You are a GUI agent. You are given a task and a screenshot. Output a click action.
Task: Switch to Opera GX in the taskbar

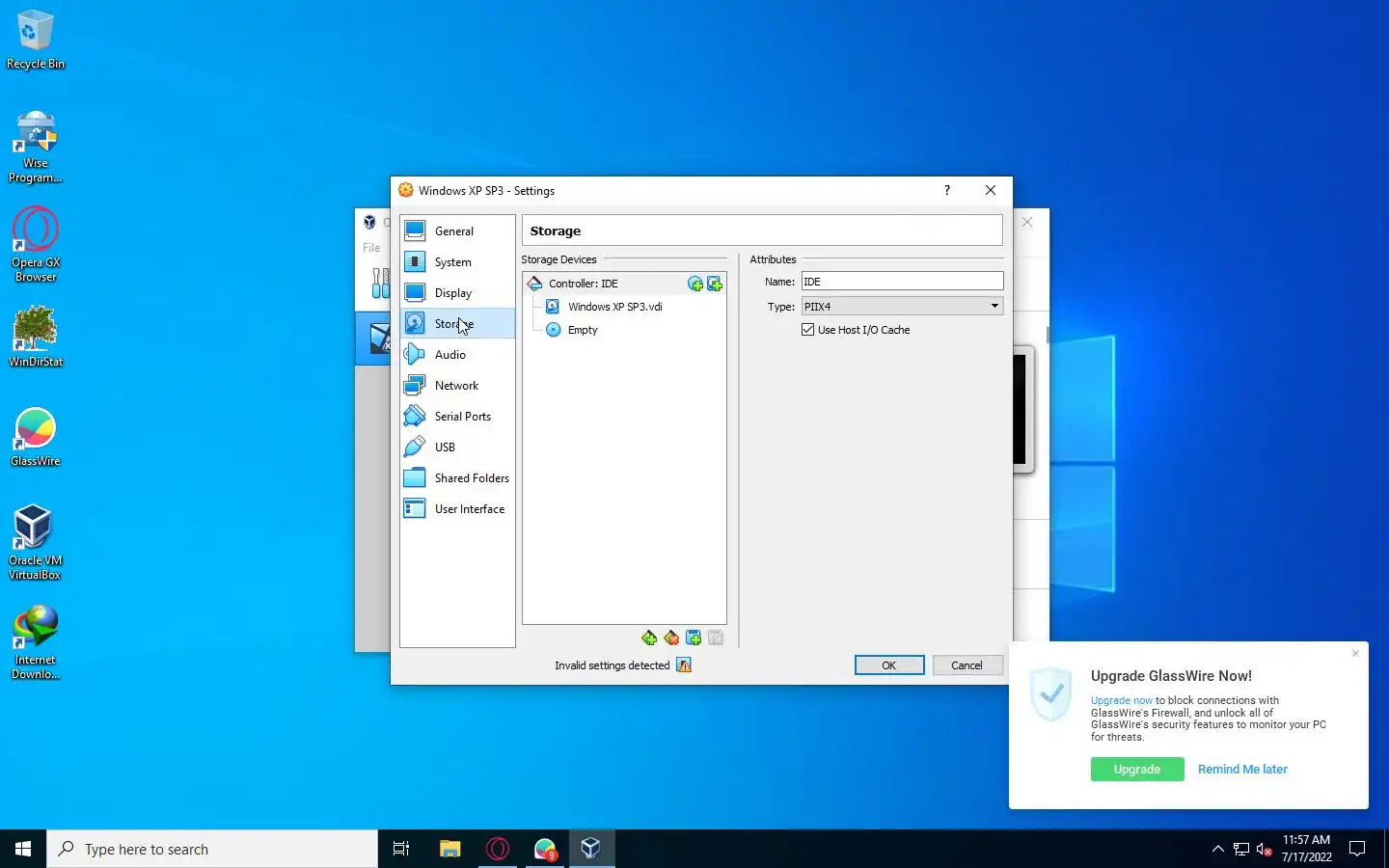tap(498, 849)
